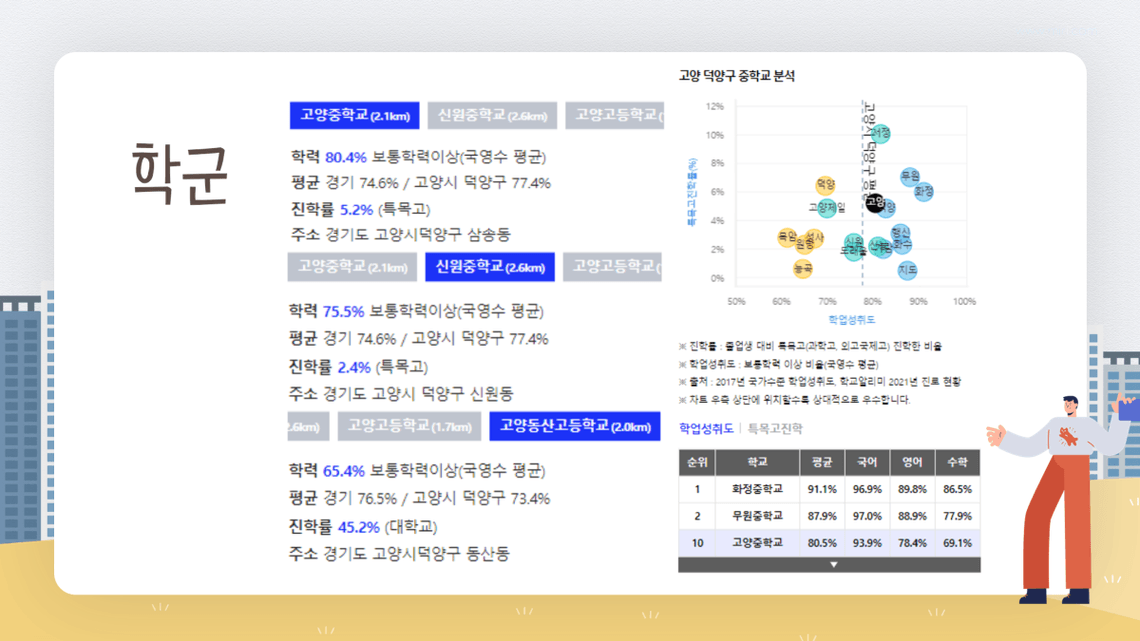Click the 69.1% math score cell
This screenshot has height=641, width=1140.
click(958, 543)
